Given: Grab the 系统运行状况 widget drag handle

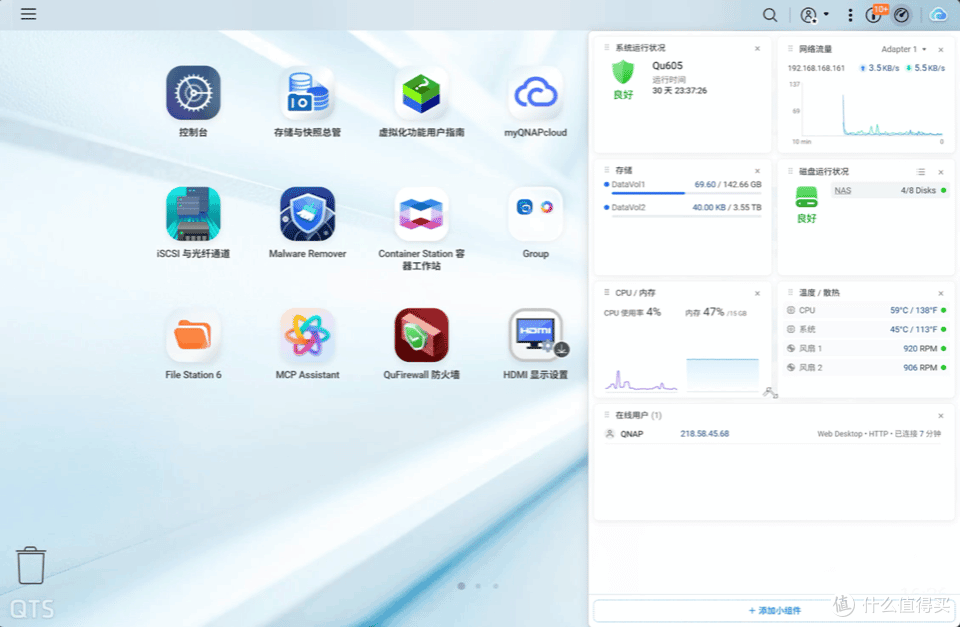Looking at the screenshot, I should [607, 48].
